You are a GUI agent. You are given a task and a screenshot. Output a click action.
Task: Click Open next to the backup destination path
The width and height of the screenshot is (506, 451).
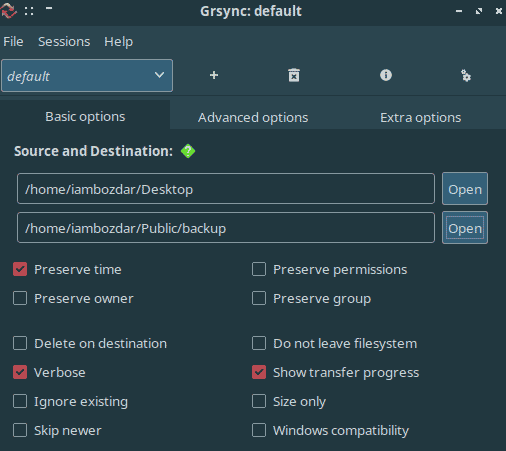click(465, 228)
